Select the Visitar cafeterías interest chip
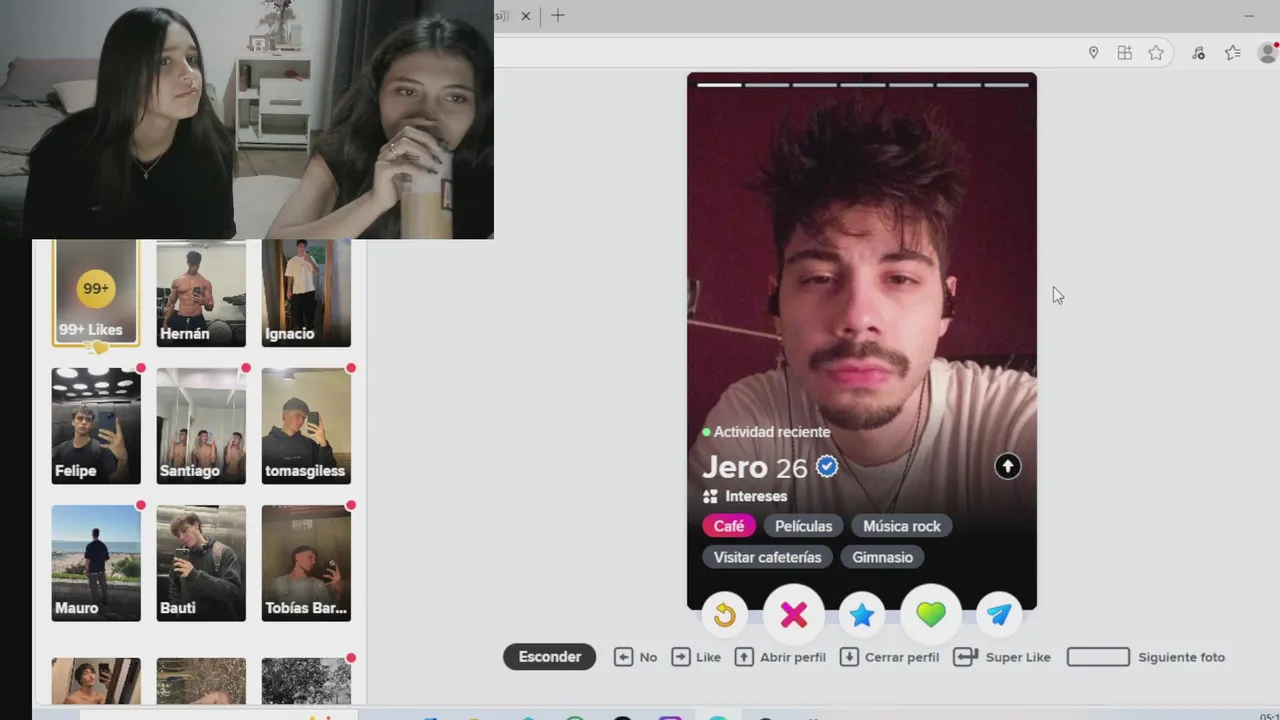The width and height of the screenshot is (1280, 720). click(767, 557)
